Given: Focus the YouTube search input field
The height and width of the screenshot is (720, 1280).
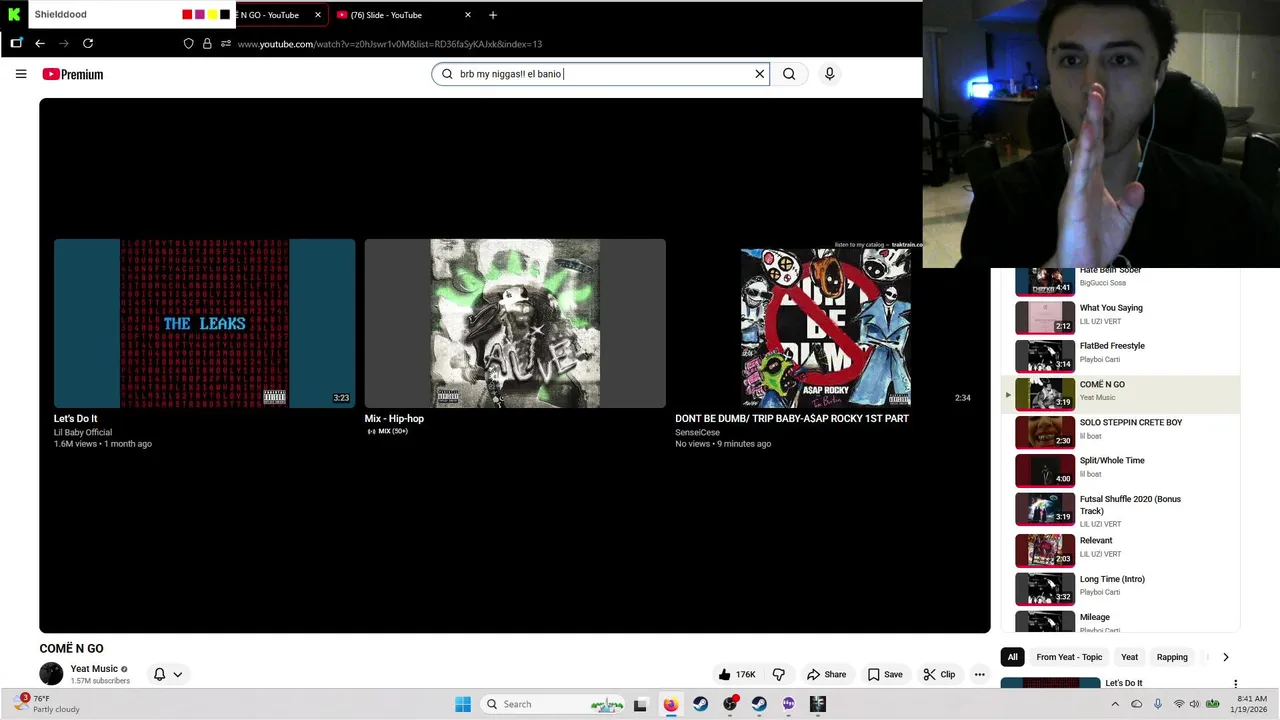Looking at the screenshot, I should 600,74.
